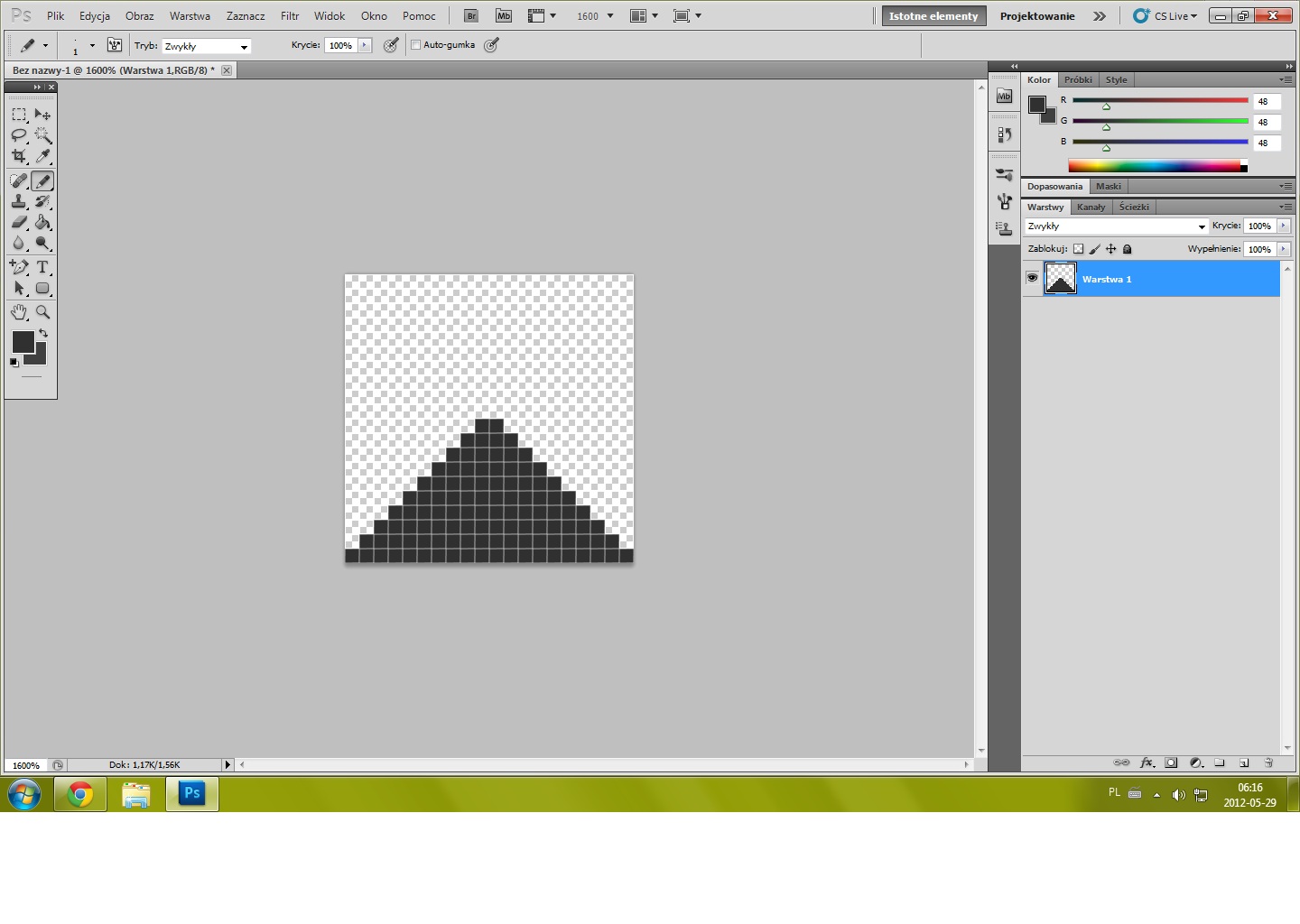Toggle lock position for layer
The width and height of the screenshot is (1300, 924).
pos(1110,249)
